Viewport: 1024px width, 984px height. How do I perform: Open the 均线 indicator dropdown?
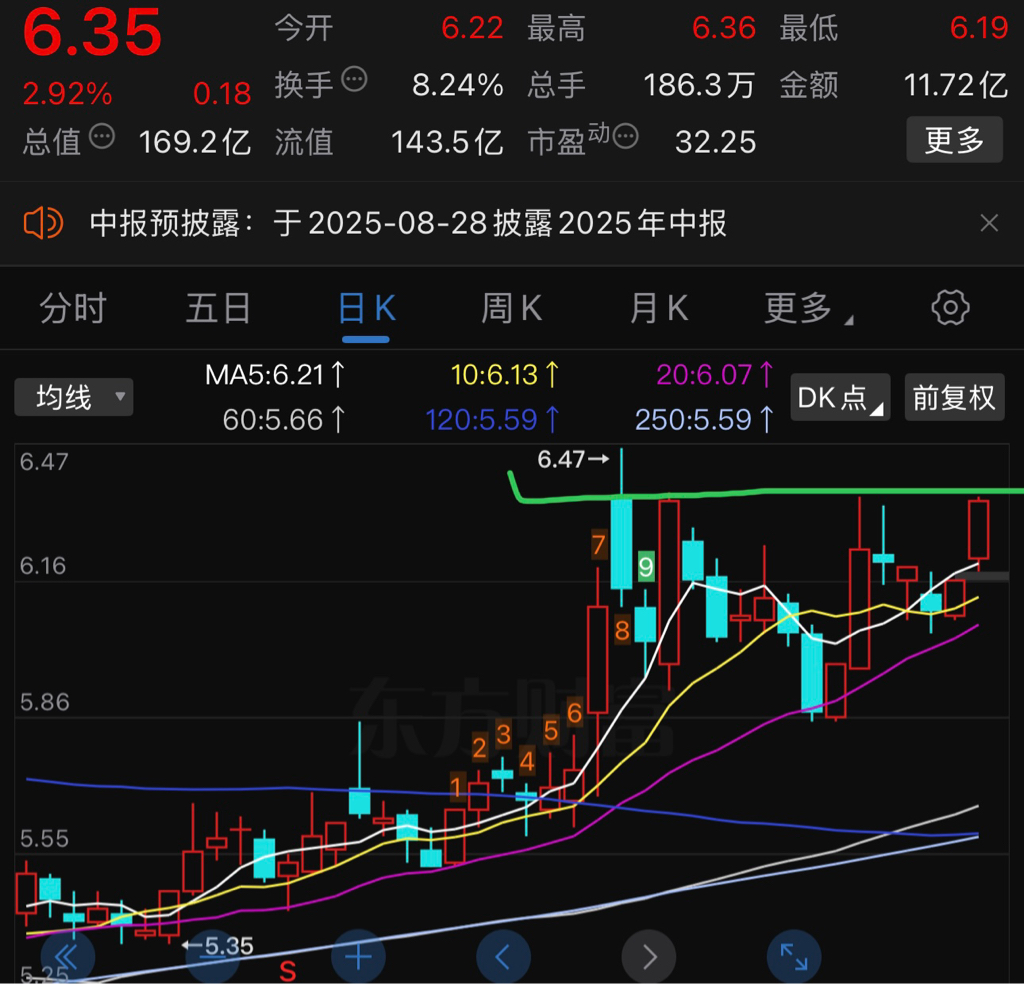(74, 397)
